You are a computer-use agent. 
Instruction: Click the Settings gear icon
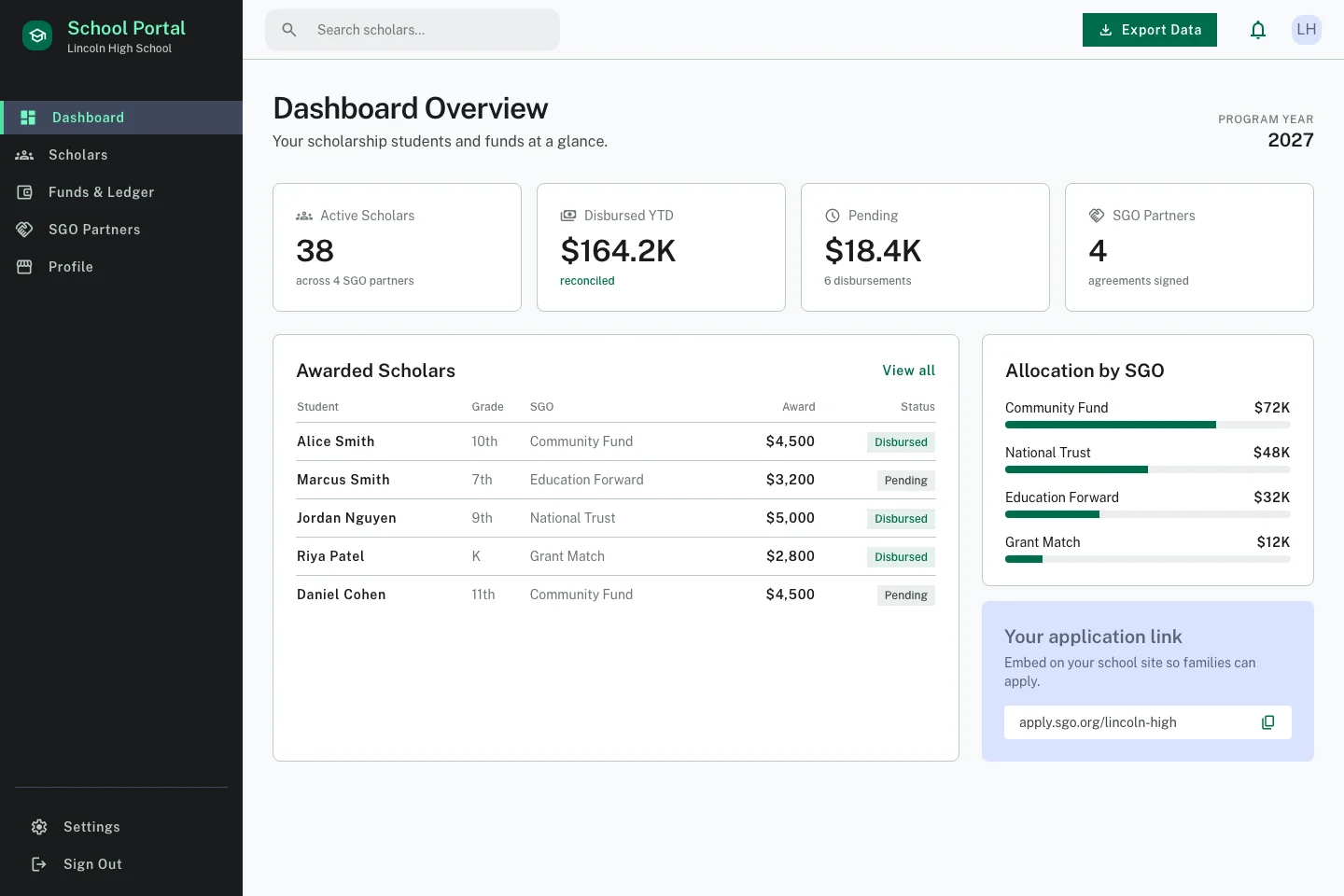coord(39,827)
